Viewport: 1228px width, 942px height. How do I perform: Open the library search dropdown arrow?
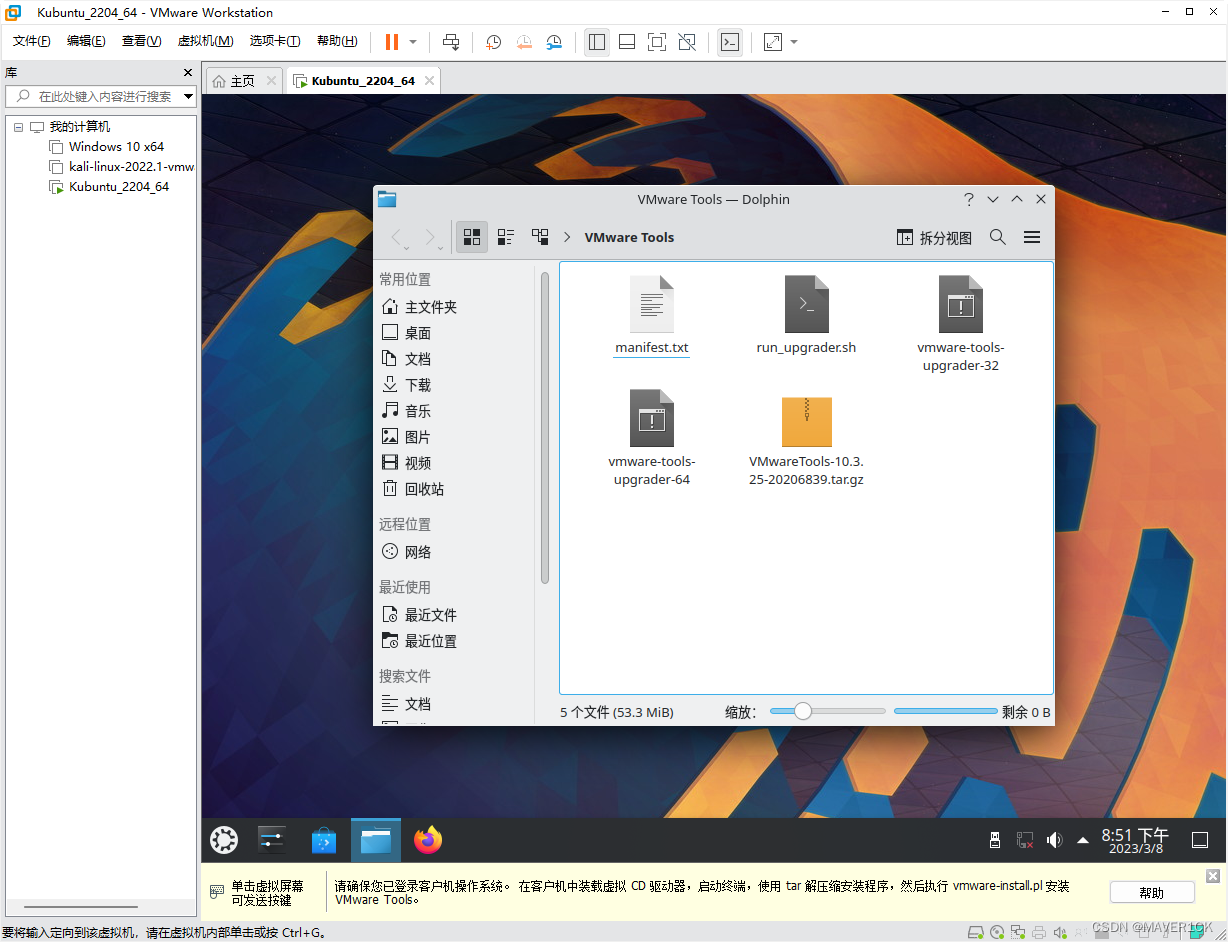189,96
